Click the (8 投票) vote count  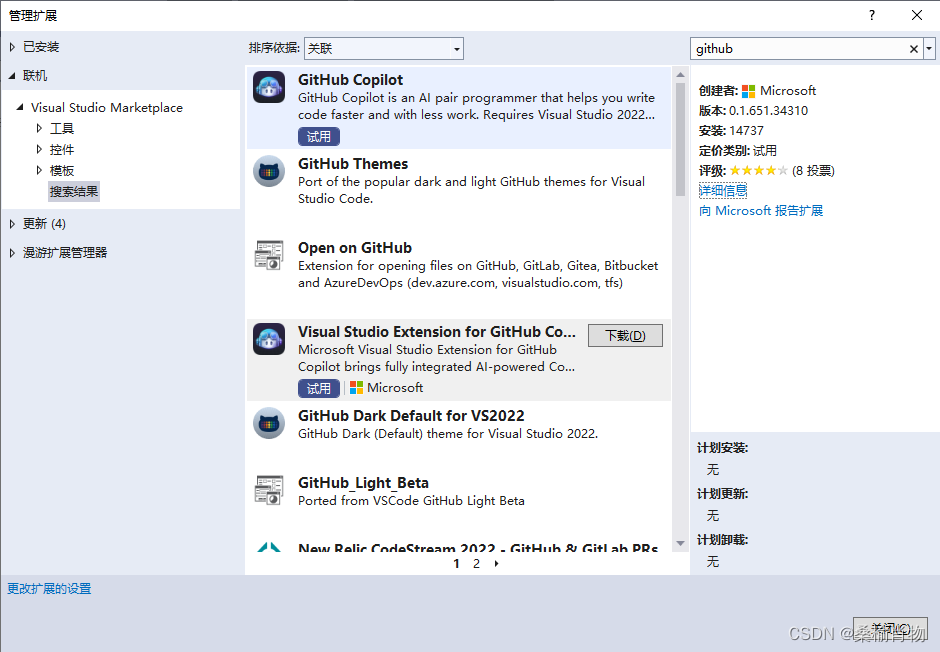(x=813, y=171)
